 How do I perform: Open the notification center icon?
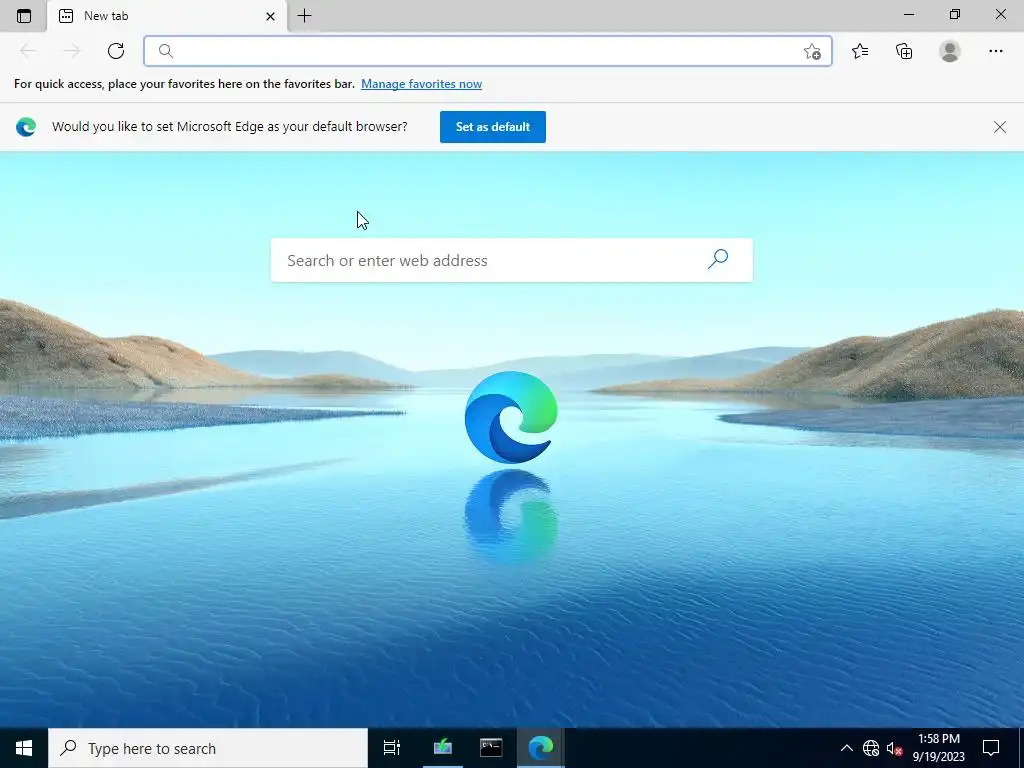[991, 748]
